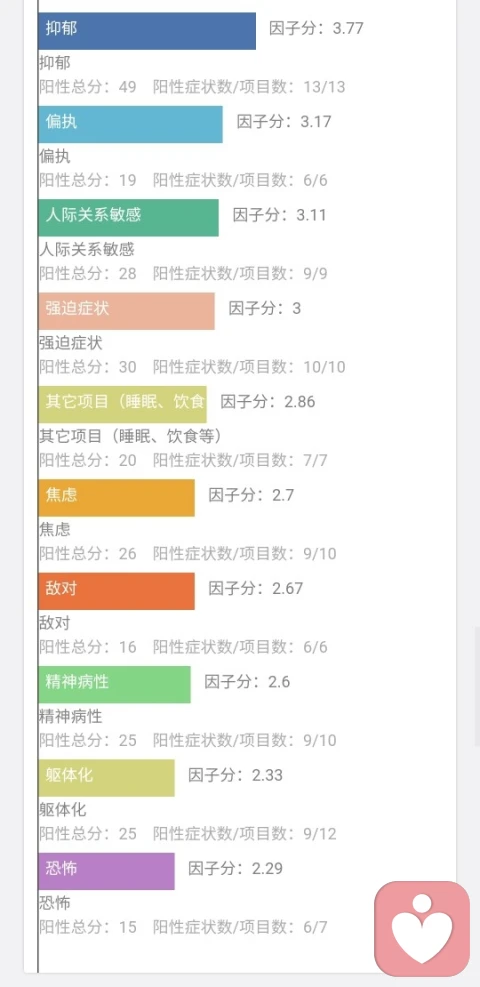Image resolution: width=480 pixels, height=987 pixels.
Task: Tap 其它项目（睡眠、饮食等）description text
Action: (130, 436)
